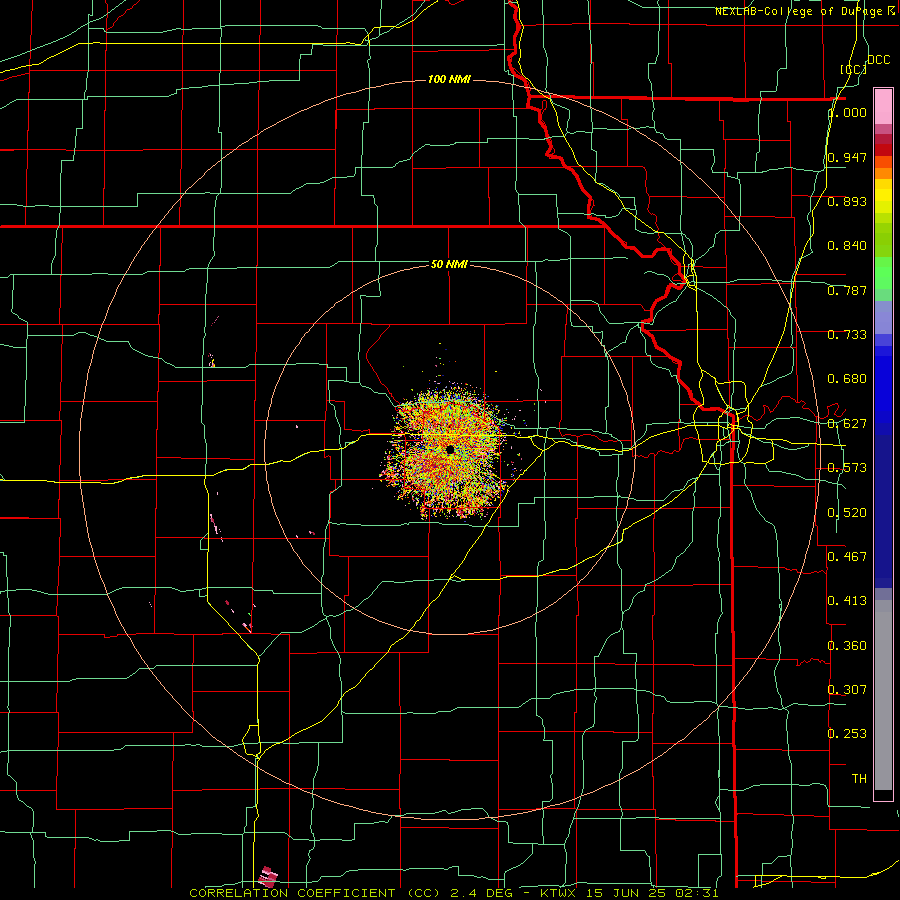
Task: Click the 0.413 scale value
Action: (x=847, y=601)
